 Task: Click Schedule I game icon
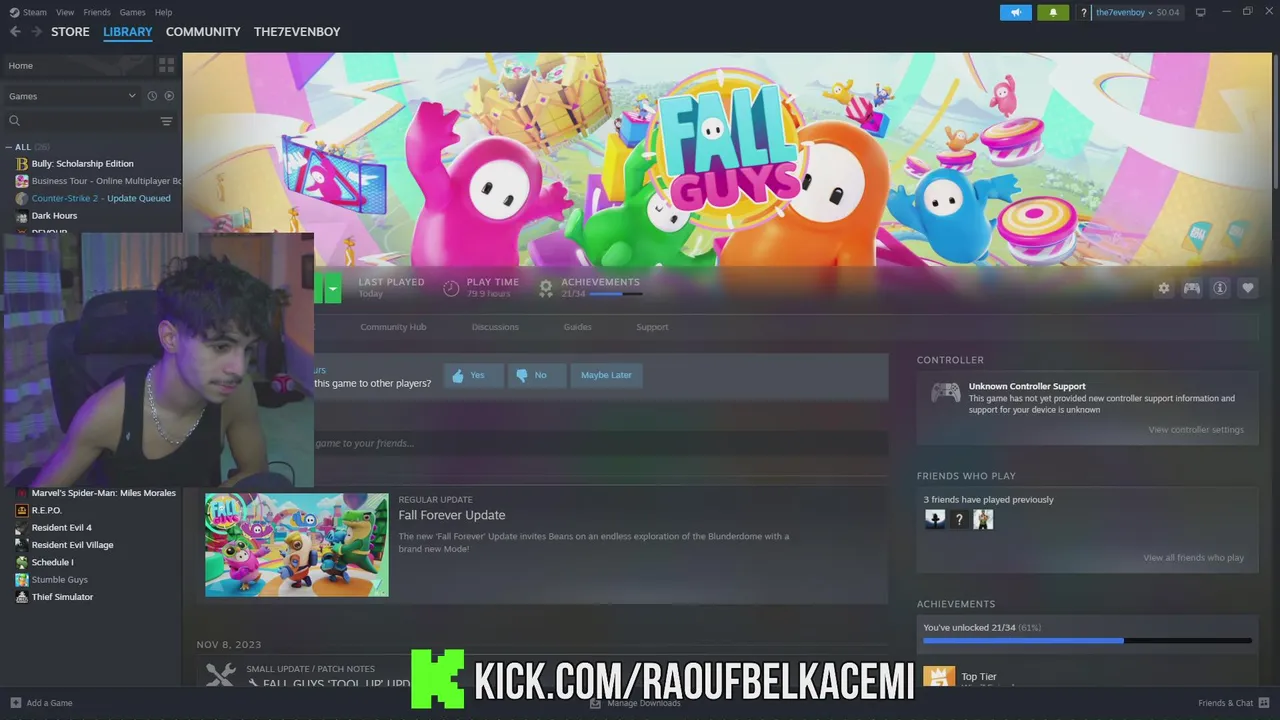[22, 562]
